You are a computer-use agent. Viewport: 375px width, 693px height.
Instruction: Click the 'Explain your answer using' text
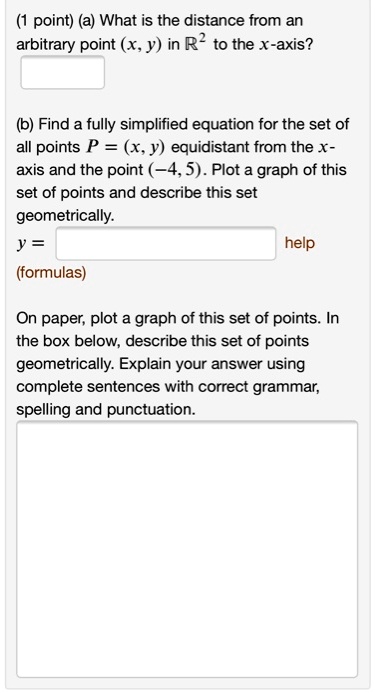point(211,364)
